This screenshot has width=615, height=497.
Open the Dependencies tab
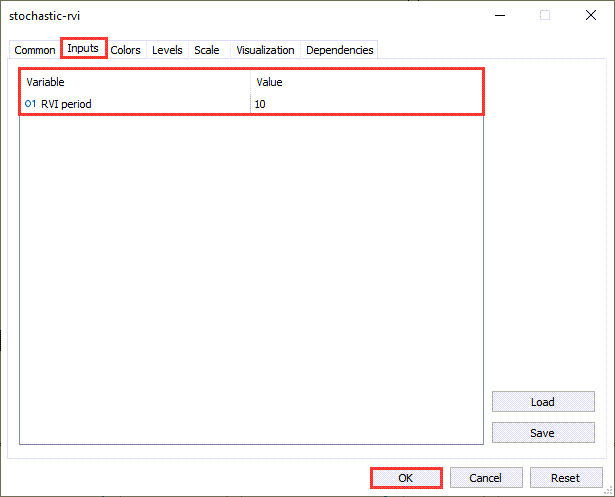pyautogui.click(x=340, y=50)
